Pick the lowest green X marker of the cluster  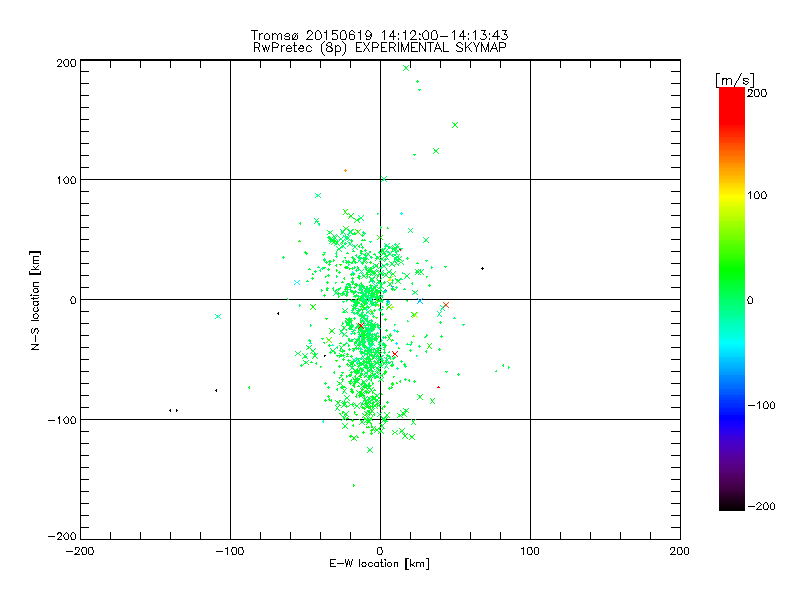(370, 450)
